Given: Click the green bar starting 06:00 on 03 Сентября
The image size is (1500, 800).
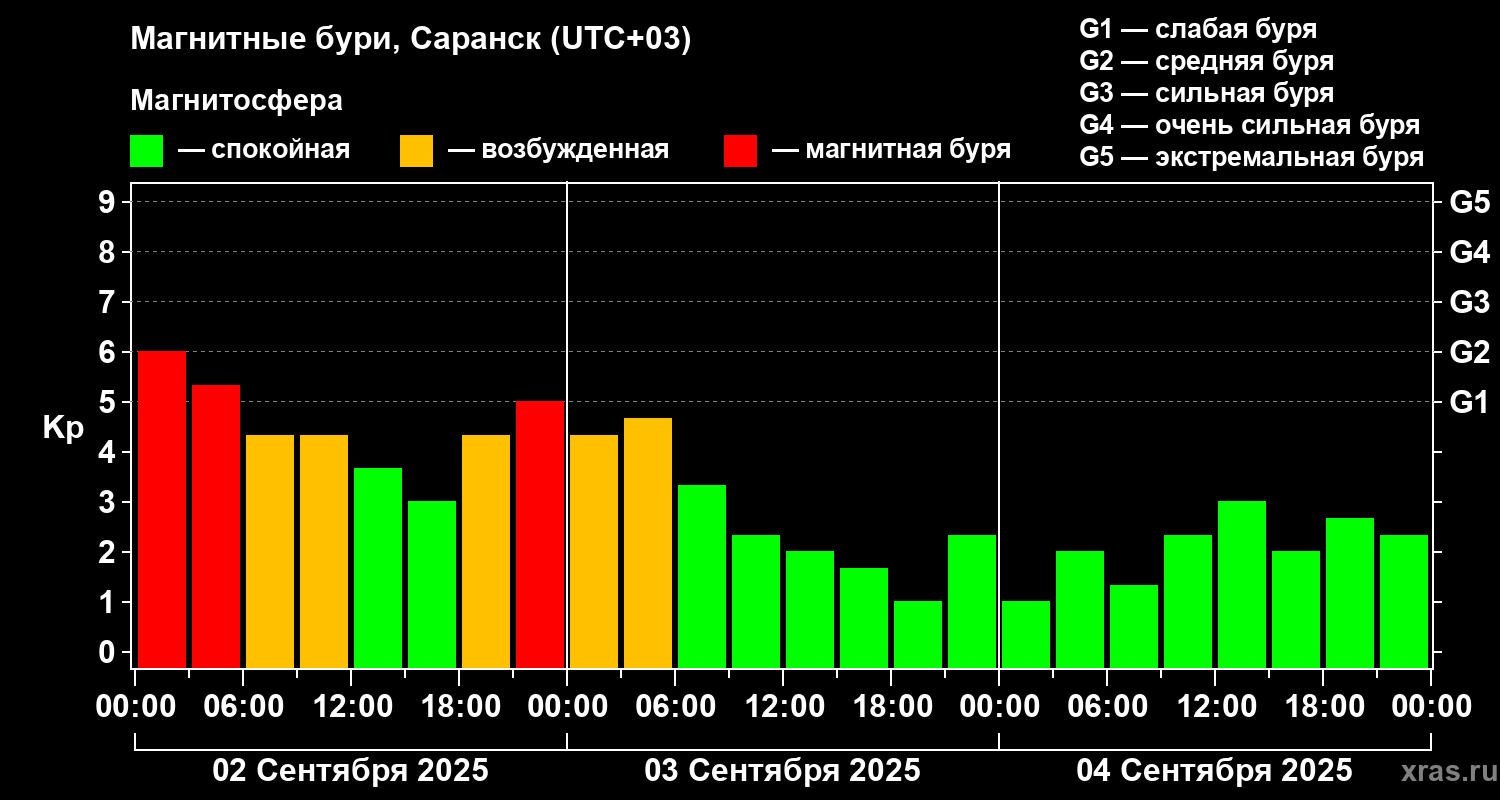Looking at the screenshot, I should click(702, 577).
